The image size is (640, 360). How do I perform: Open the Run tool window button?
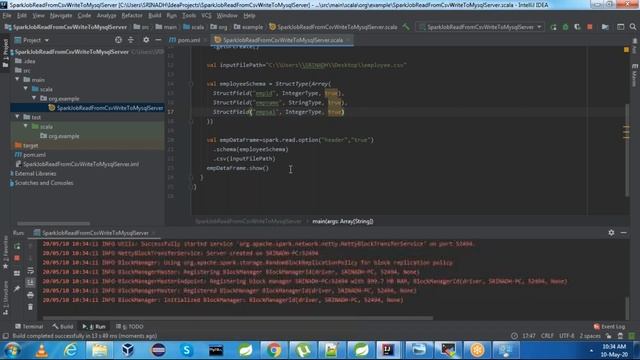click(x=94, y=327)
